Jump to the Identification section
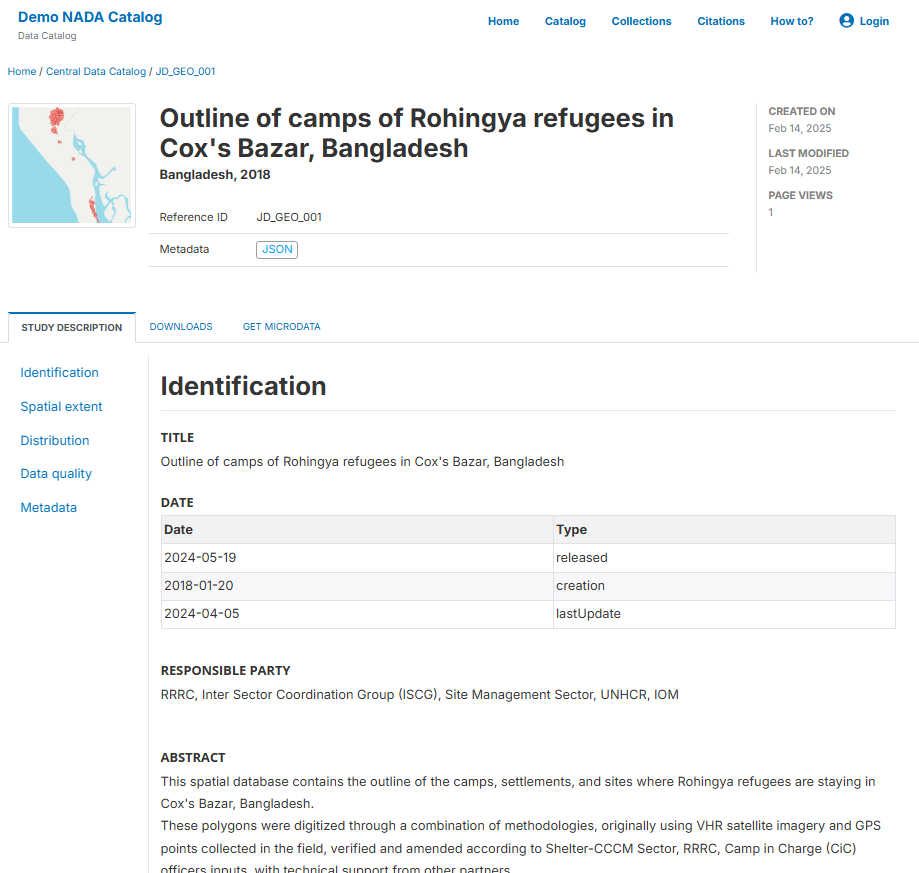 coord(59,373)
